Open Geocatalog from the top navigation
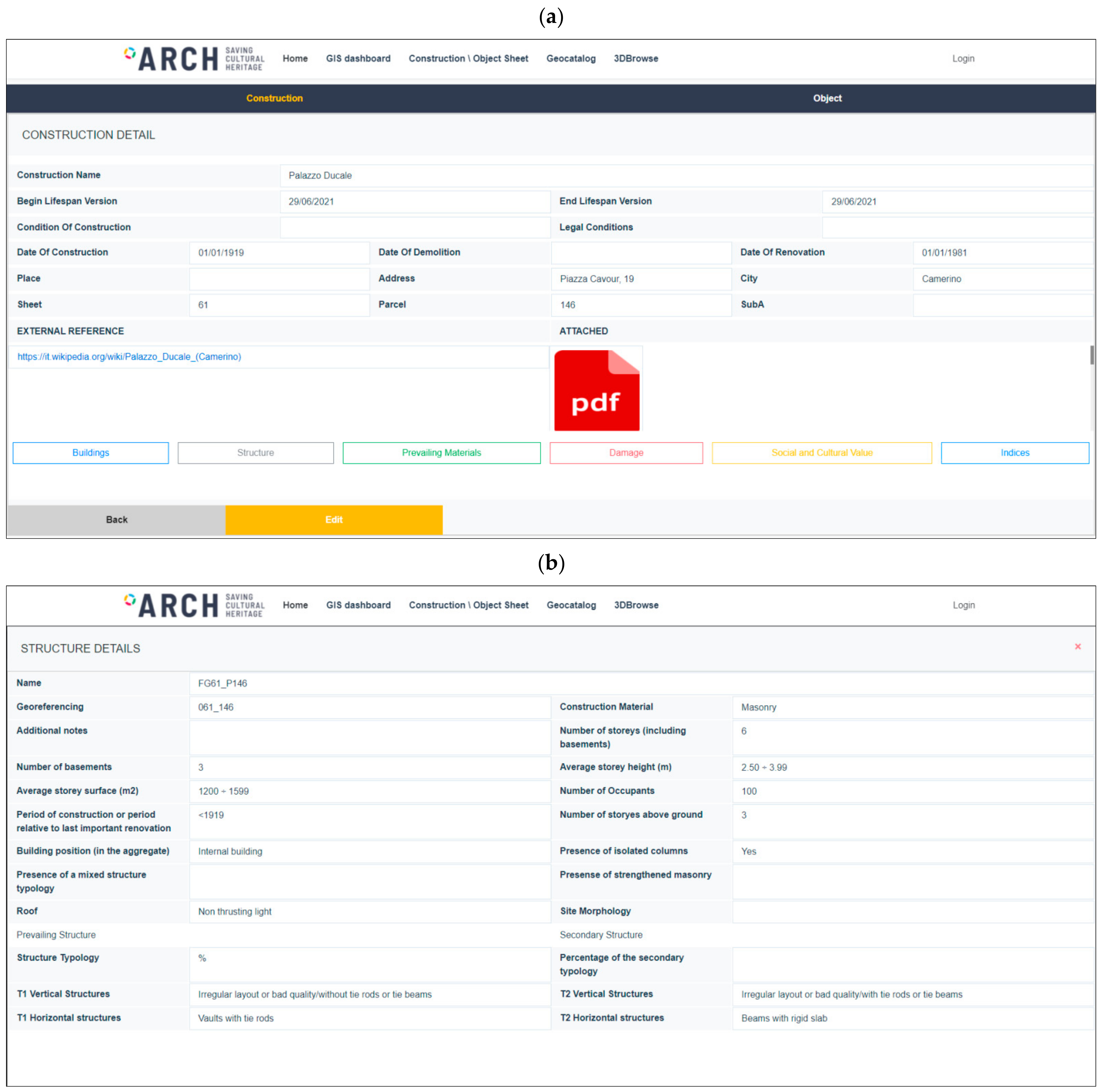This screenshot has width=1101, height=1092. click(x=570, y=58)
